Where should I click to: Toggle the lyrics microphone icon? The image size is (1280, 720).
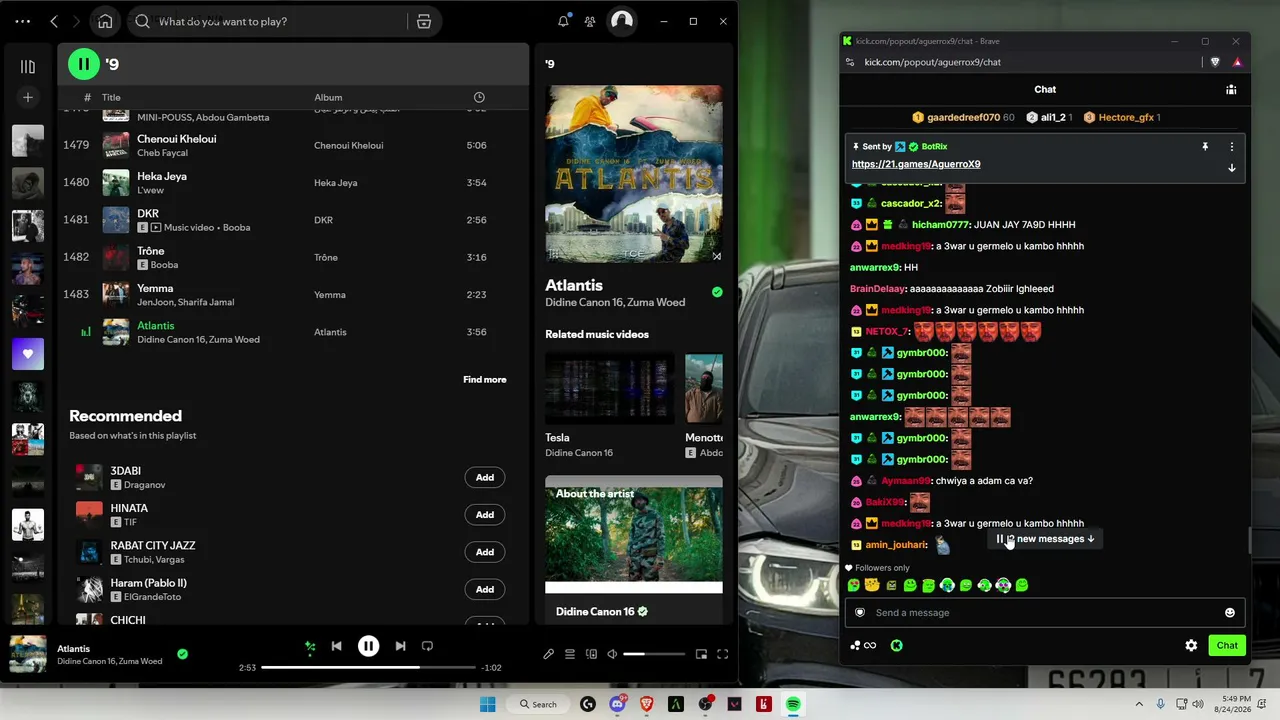coord(549,654)
